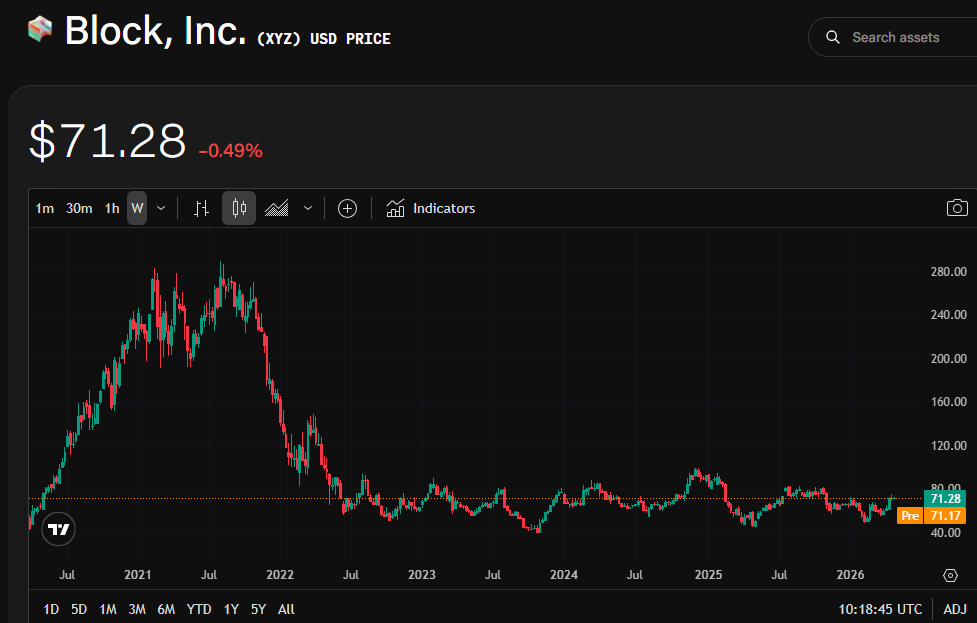Click the TradingView logo on chart

pos(59,529)
